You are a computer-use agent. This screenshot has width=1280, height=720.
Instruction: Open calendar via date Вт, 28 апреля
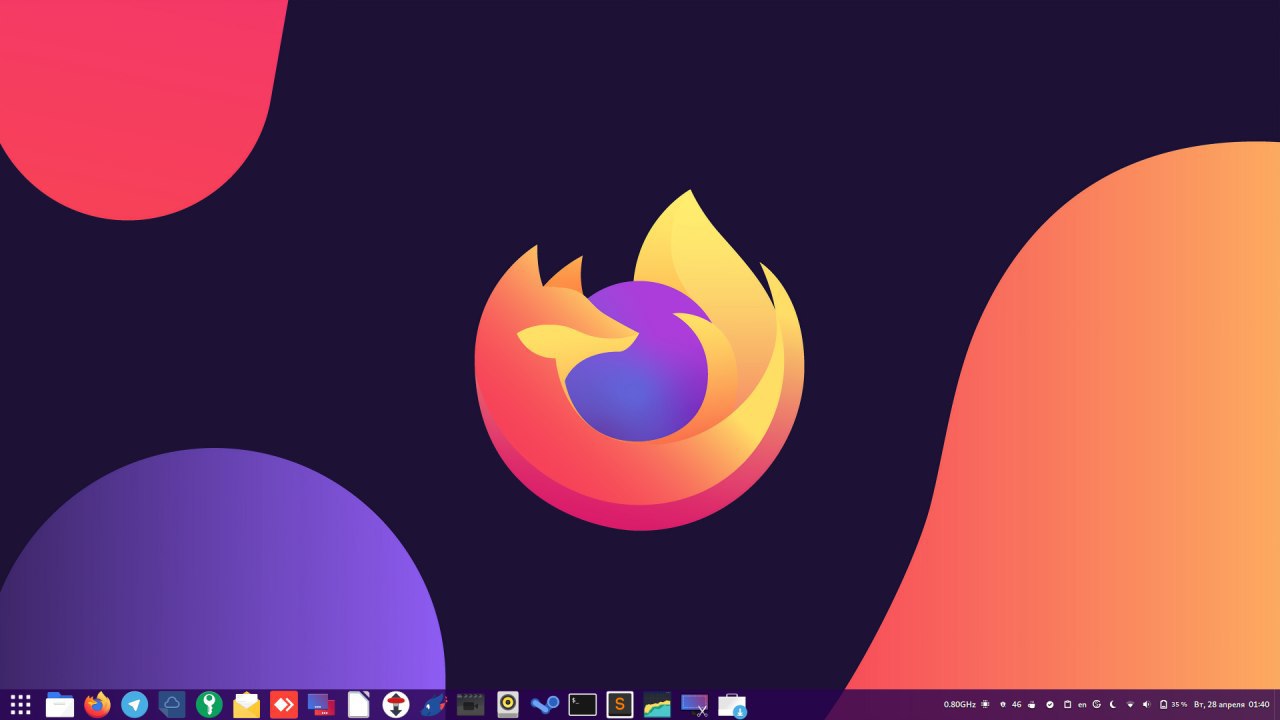(1220, 705)
